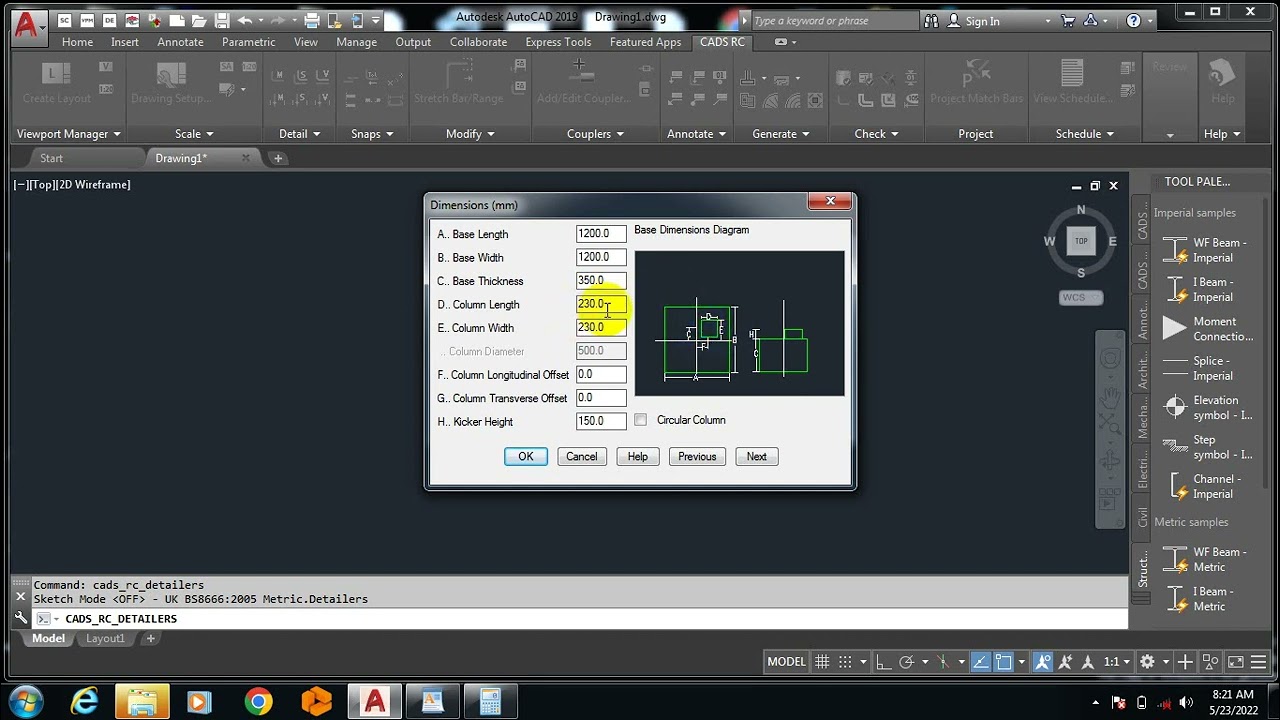Click the Undo arrow icon
Viewport: 1280px width, 720px height.
point(245,20)
